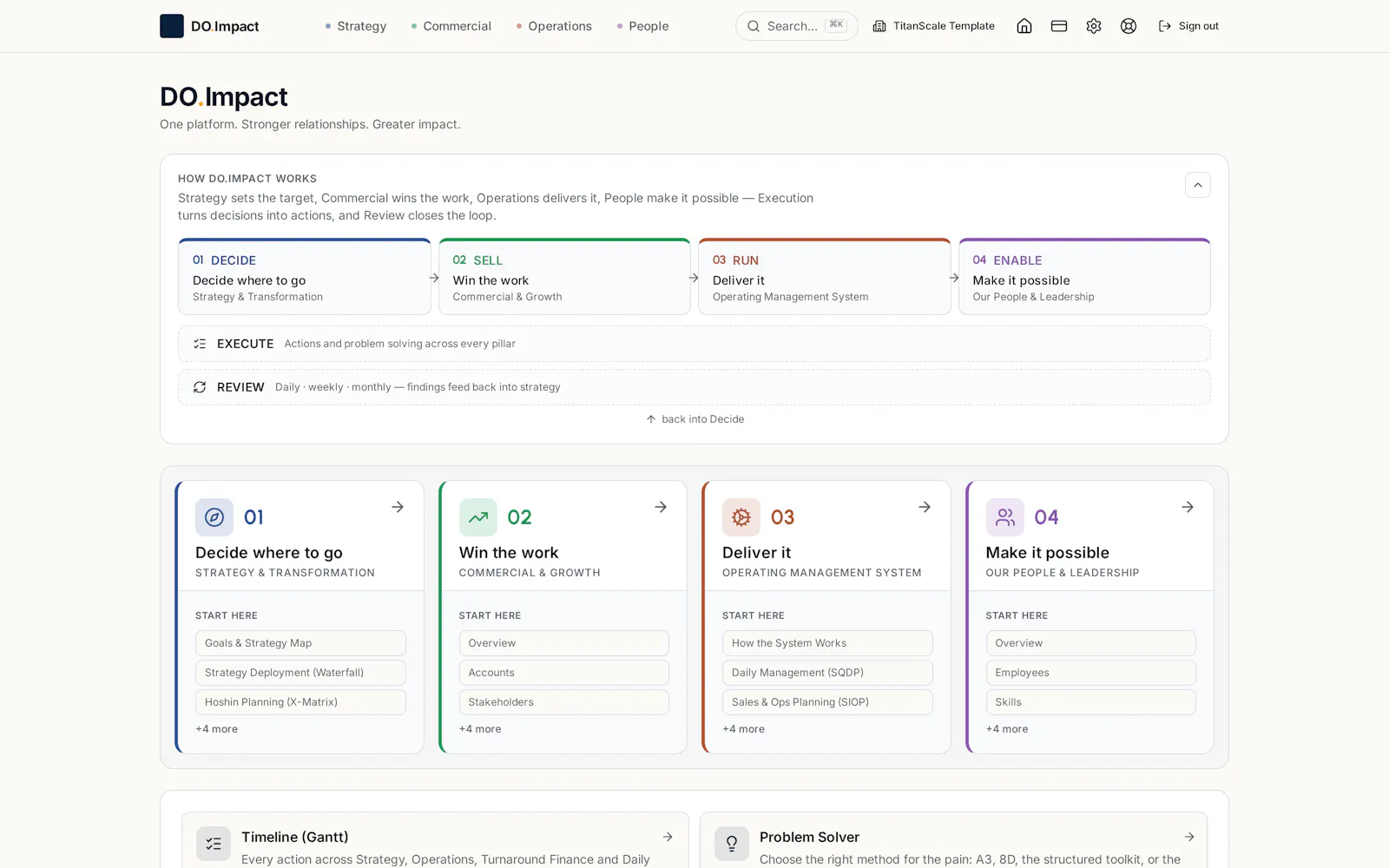Show +4 more under Strategy & Transformation

pyautogui.click(x=216, y=729)
